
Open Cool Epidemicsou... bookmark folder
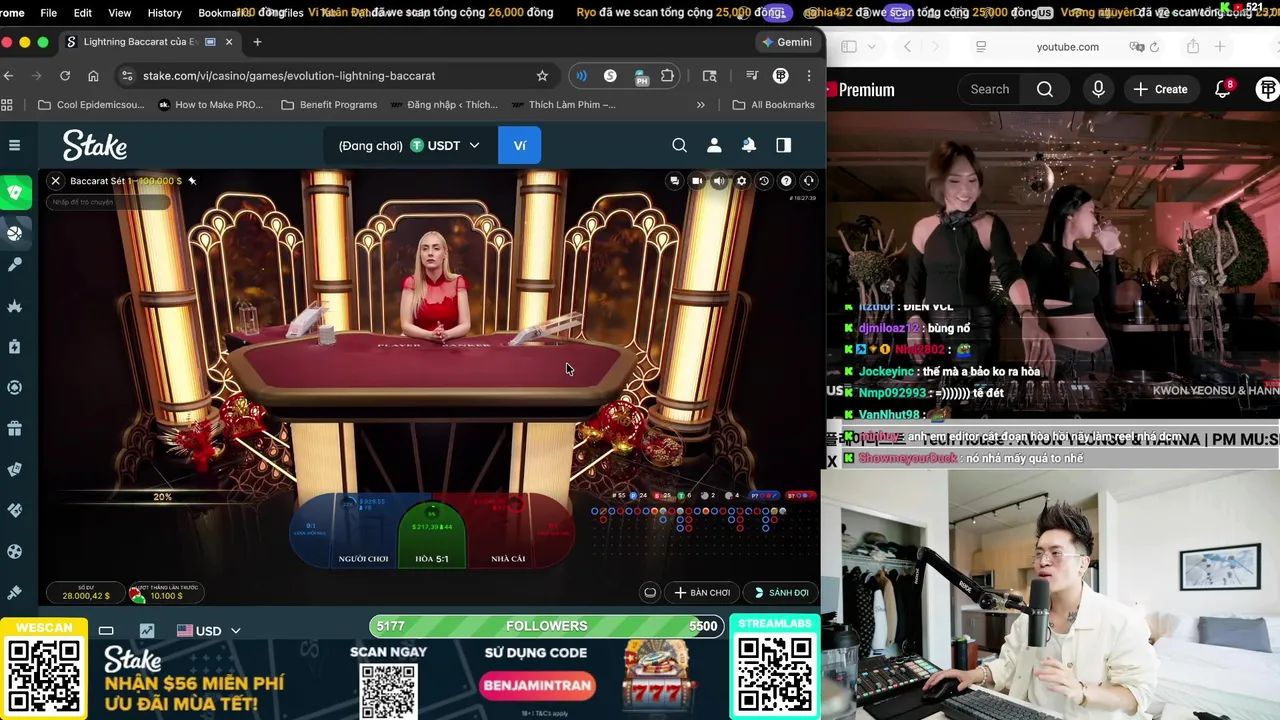(91, 104)
